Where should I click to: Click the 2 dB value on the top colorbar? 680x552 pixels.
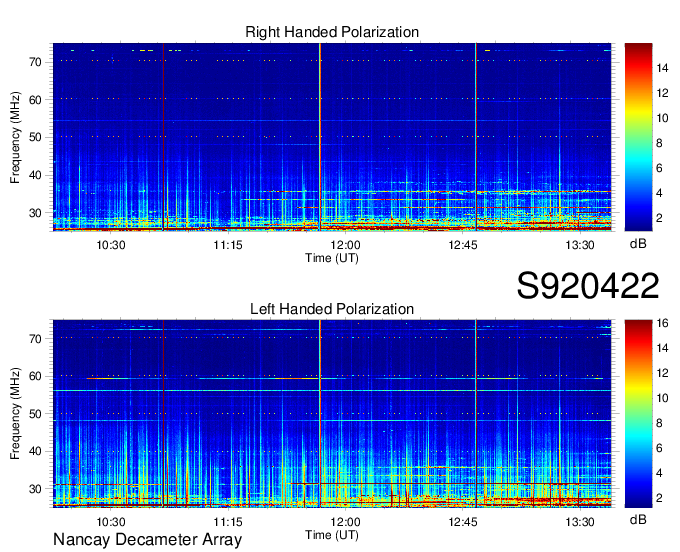[659, 218]
